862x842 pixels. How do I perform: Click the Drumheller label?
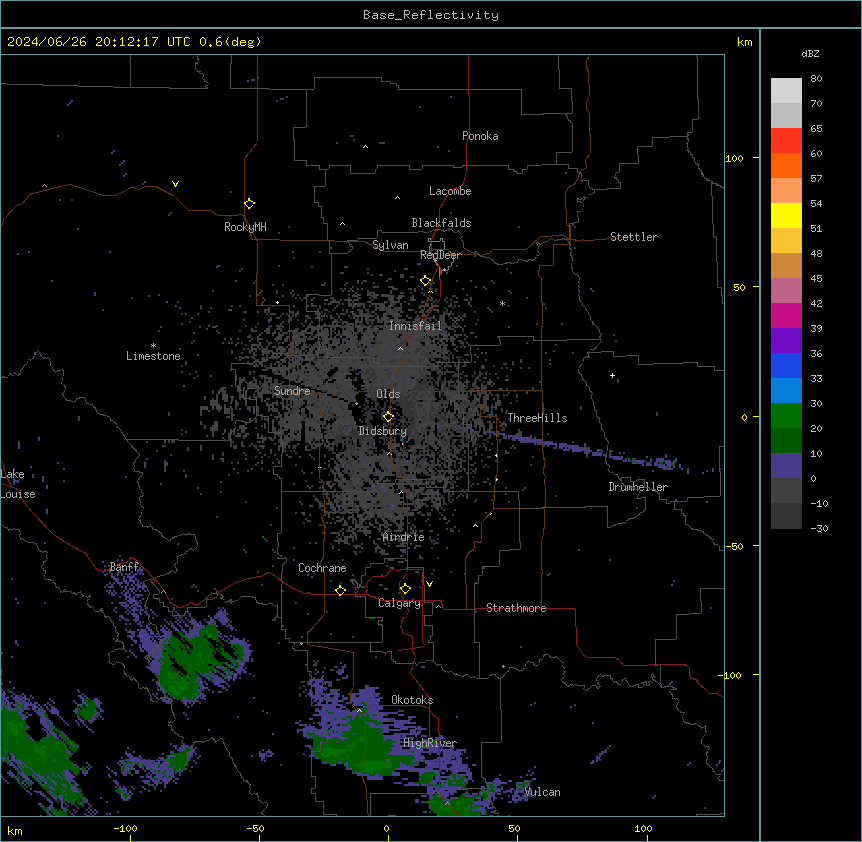coord(638,487)
